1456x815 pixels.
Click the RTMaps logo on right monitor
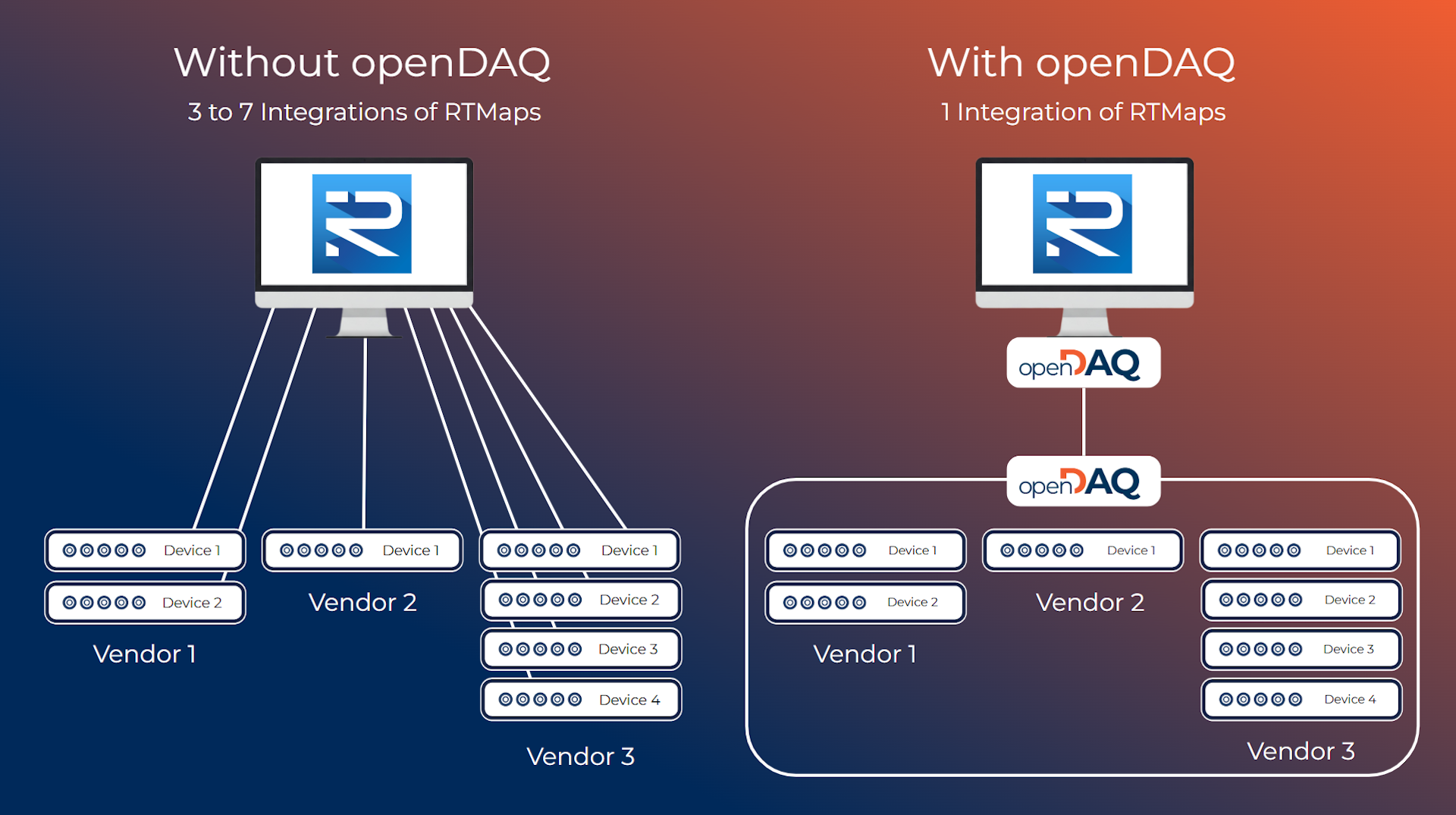click(x=1082, y=224)
